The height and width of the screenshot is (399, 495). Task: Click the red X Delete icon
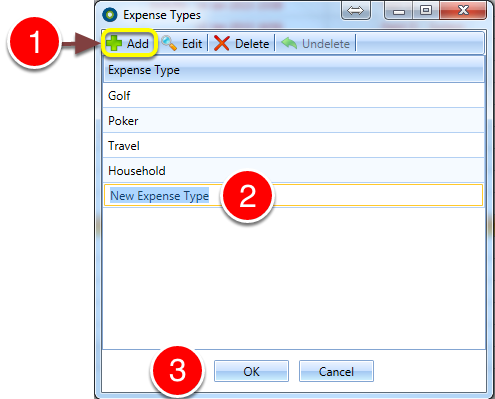222,44
